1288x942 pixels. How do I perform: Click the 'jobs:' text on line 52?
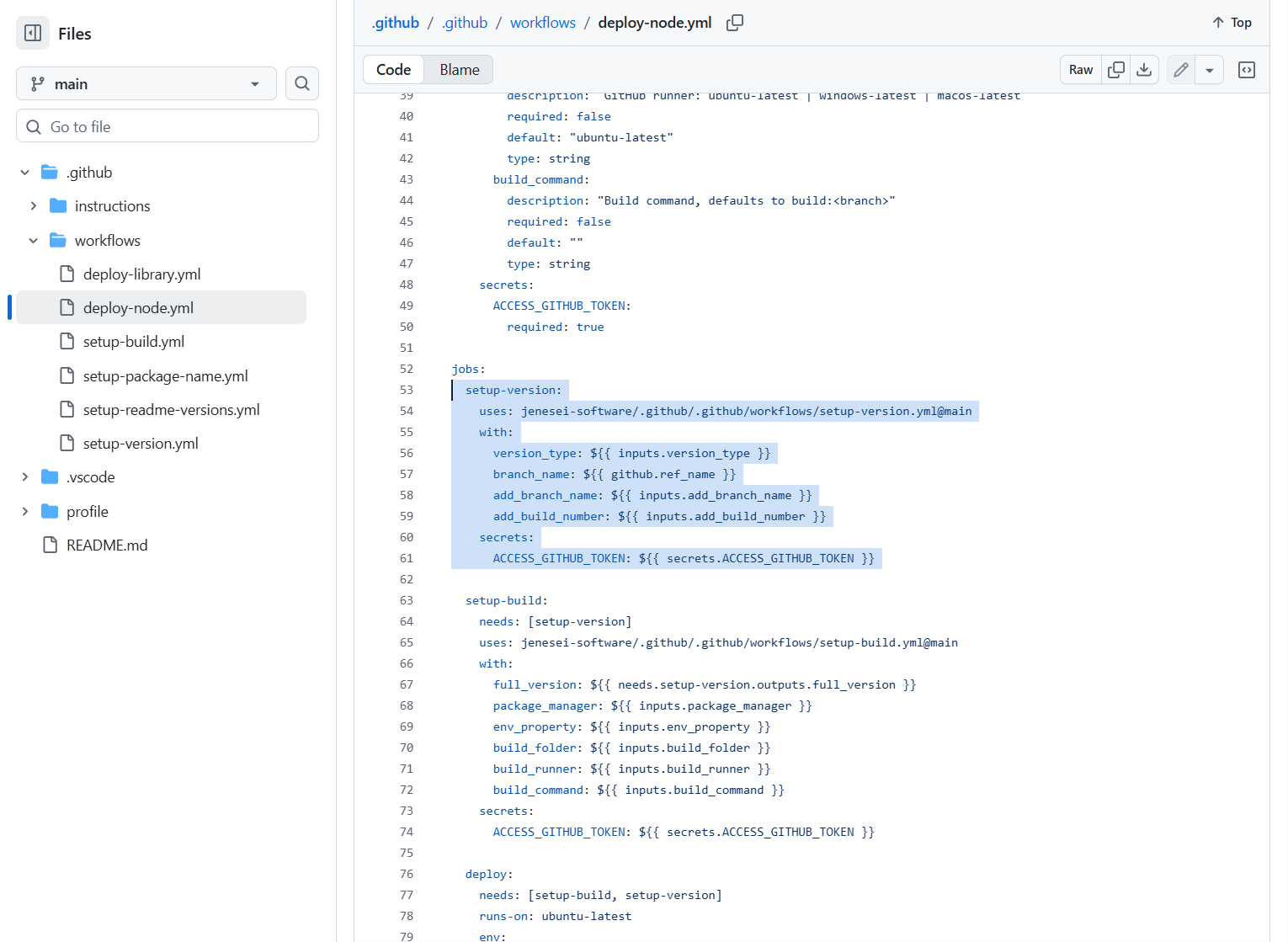[x=469, y=369]
